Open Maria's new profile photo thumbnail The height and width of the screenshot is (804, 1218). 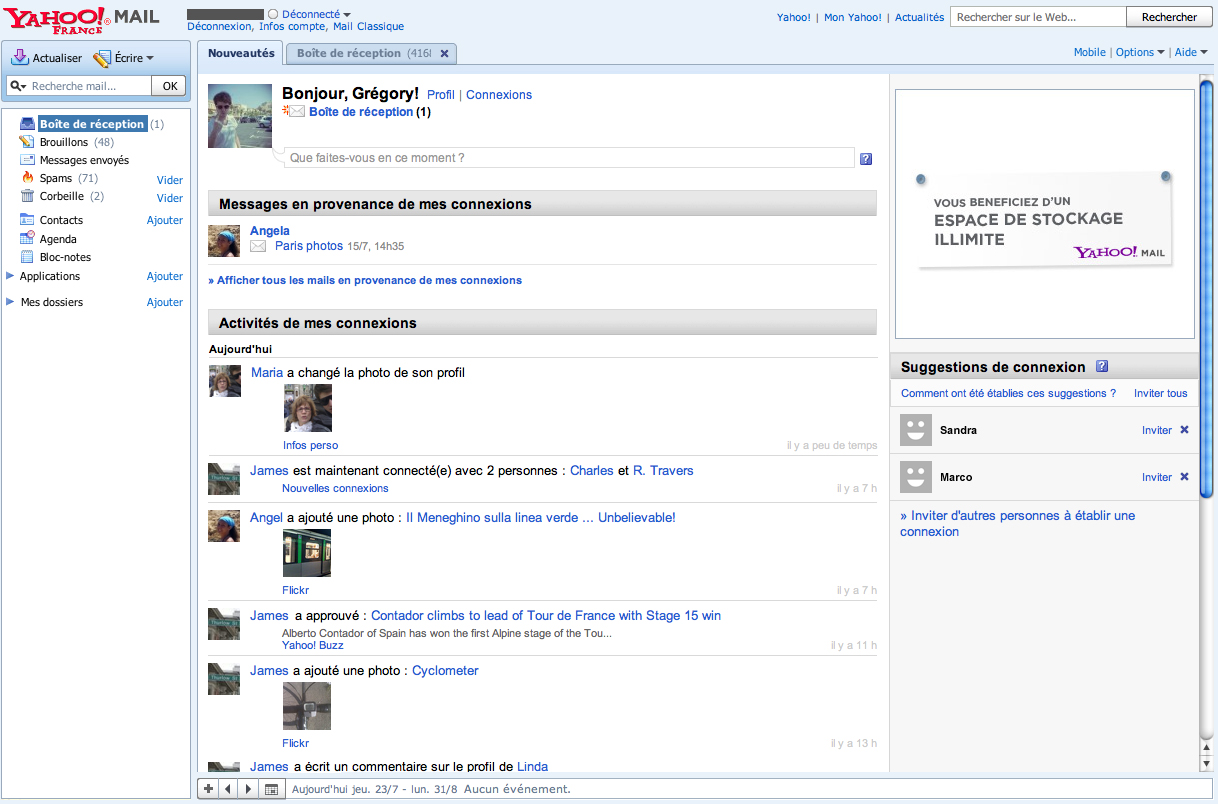coord(307,408)
